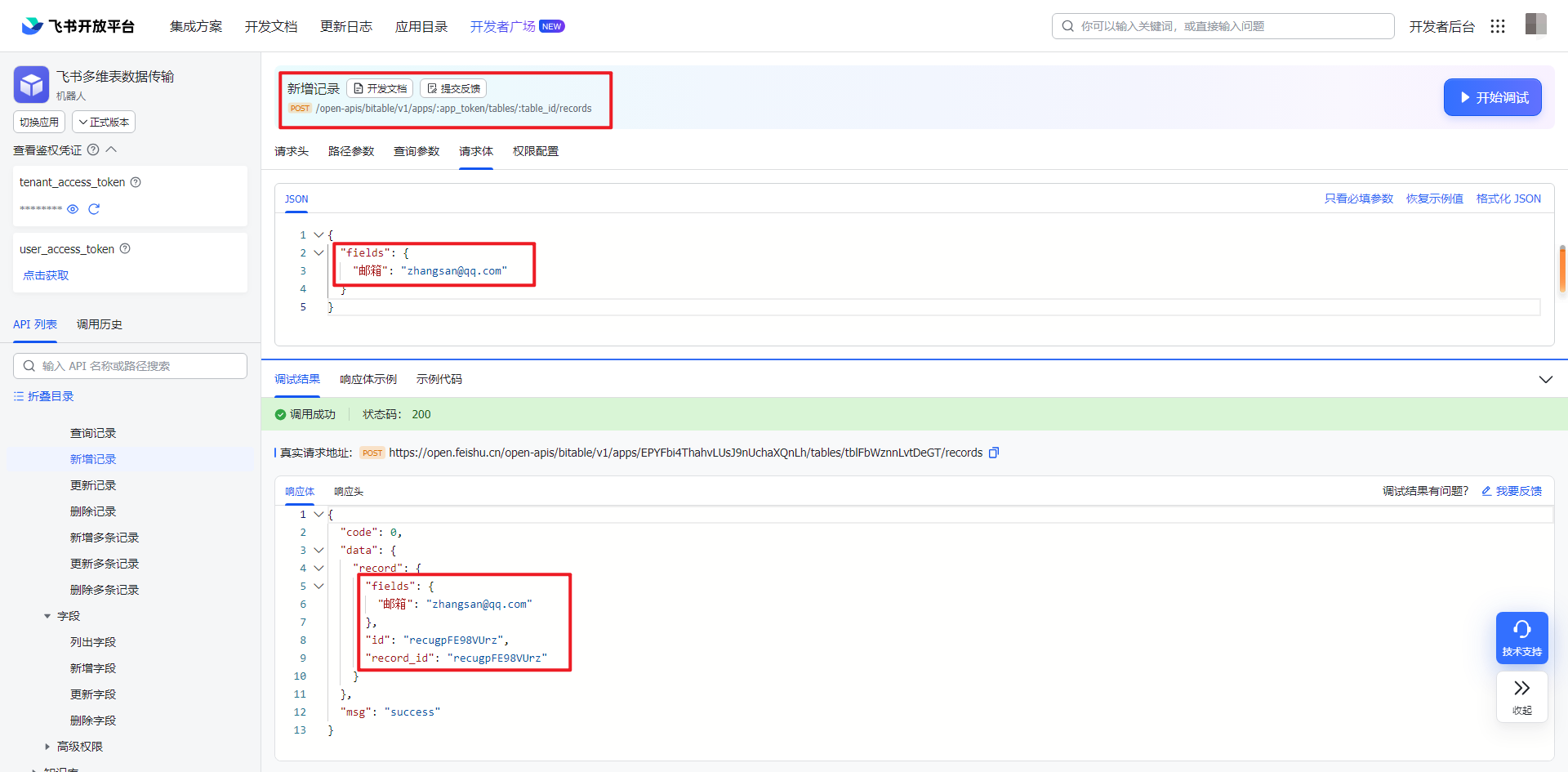Click 格式化 JSON link
This screenshot has width=1568, height=772.
(x=1508, y=199)
